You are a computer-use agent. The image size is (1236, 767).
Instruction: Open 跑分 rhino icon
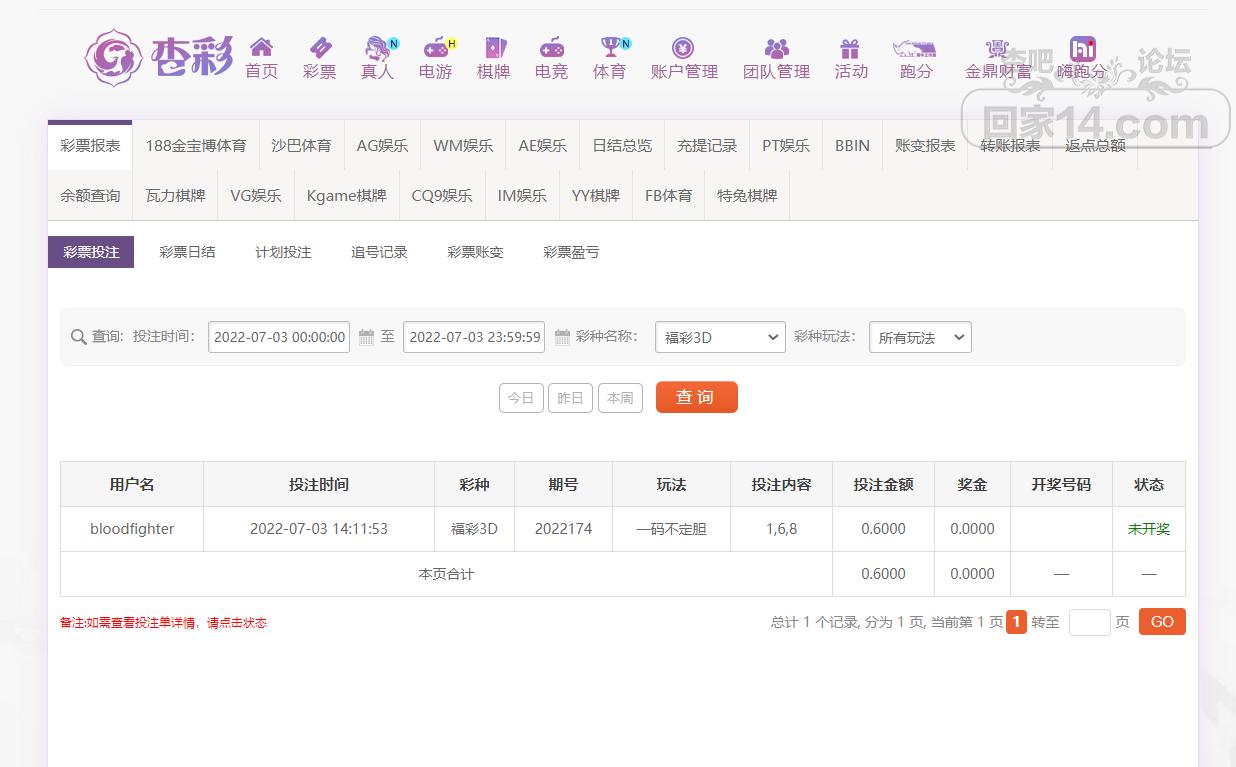tap(915, 48)
